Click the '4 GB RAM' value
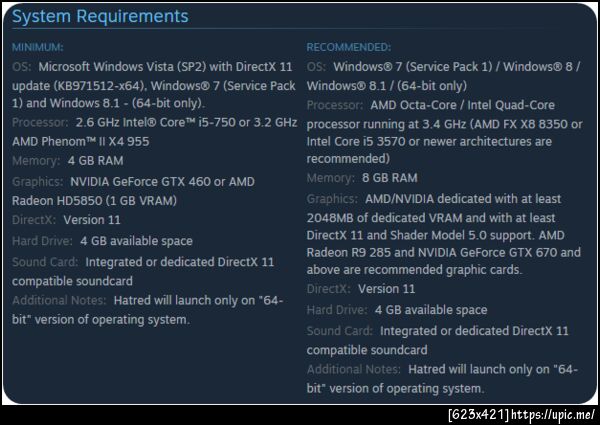The height and width of the screenshot is (425, 600). tap(96, 161)
